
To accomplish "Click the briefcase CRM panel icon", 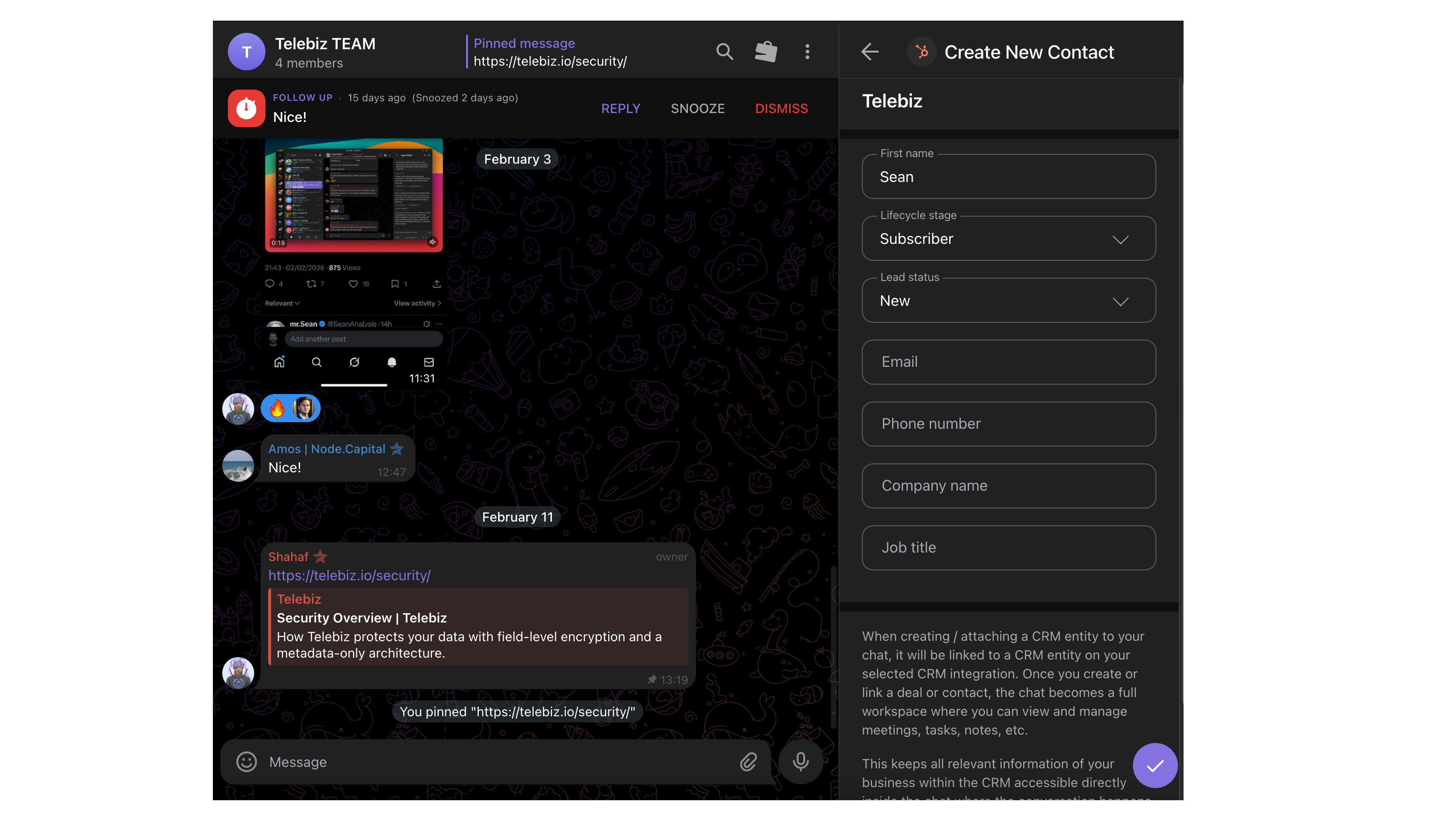I will (x=766, y=52).
